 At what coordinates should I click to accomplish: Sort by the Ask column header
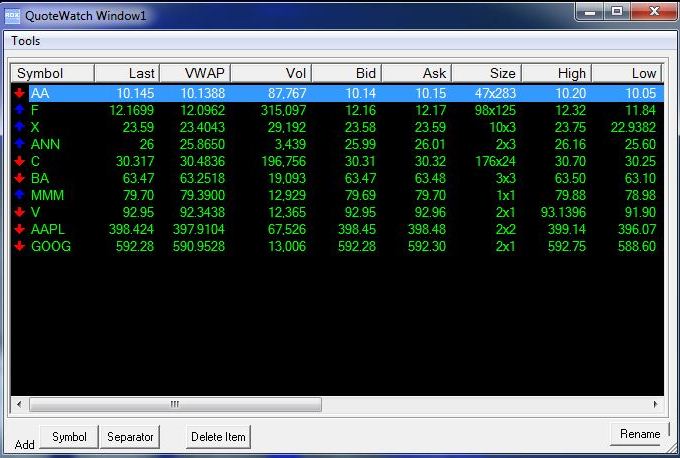[417, 73]
